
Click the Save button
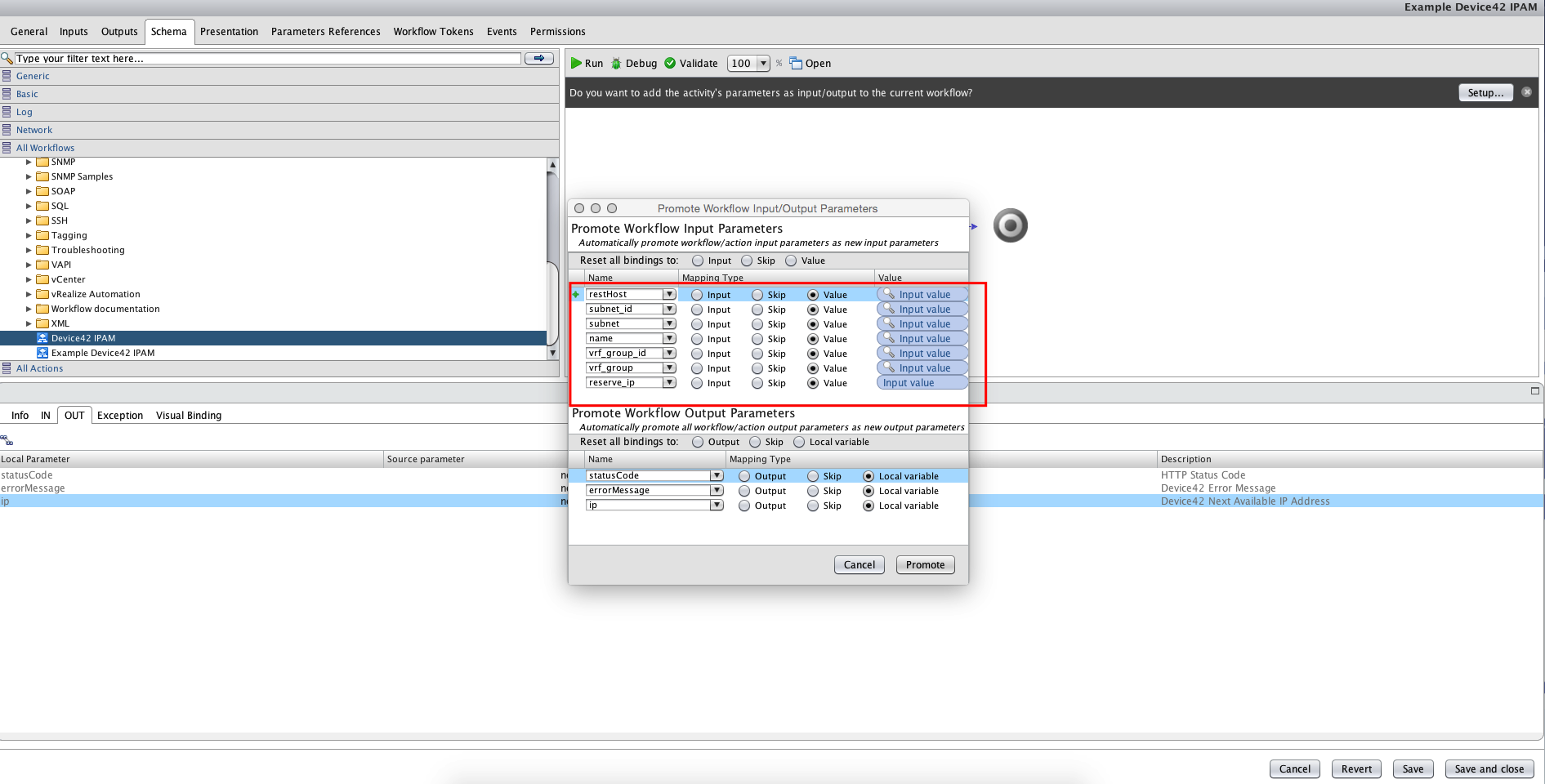pyautogui.click(x=1413, y=768)
